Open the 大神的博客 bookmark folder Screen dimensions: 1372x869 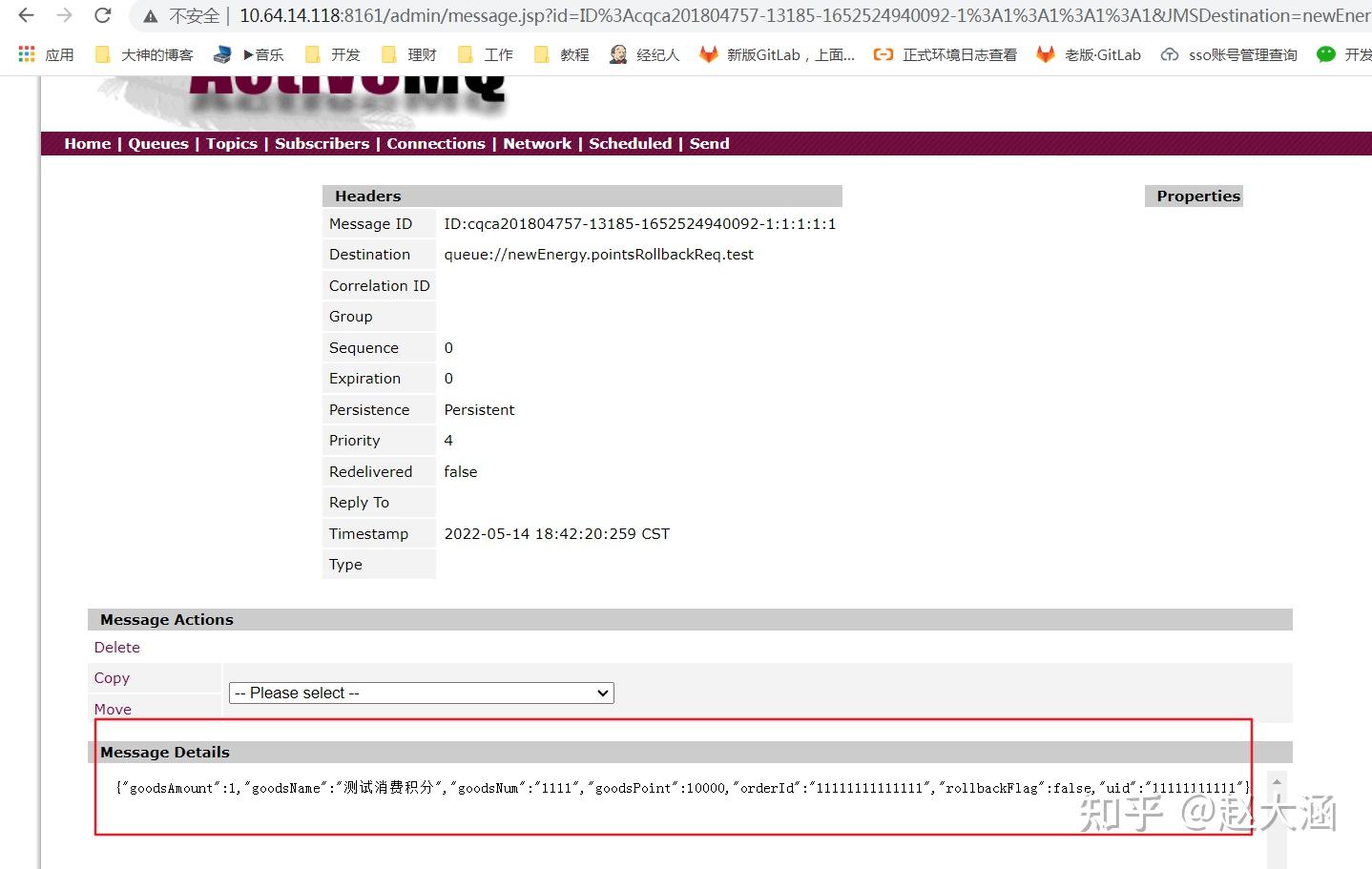(x=144, y=54)
